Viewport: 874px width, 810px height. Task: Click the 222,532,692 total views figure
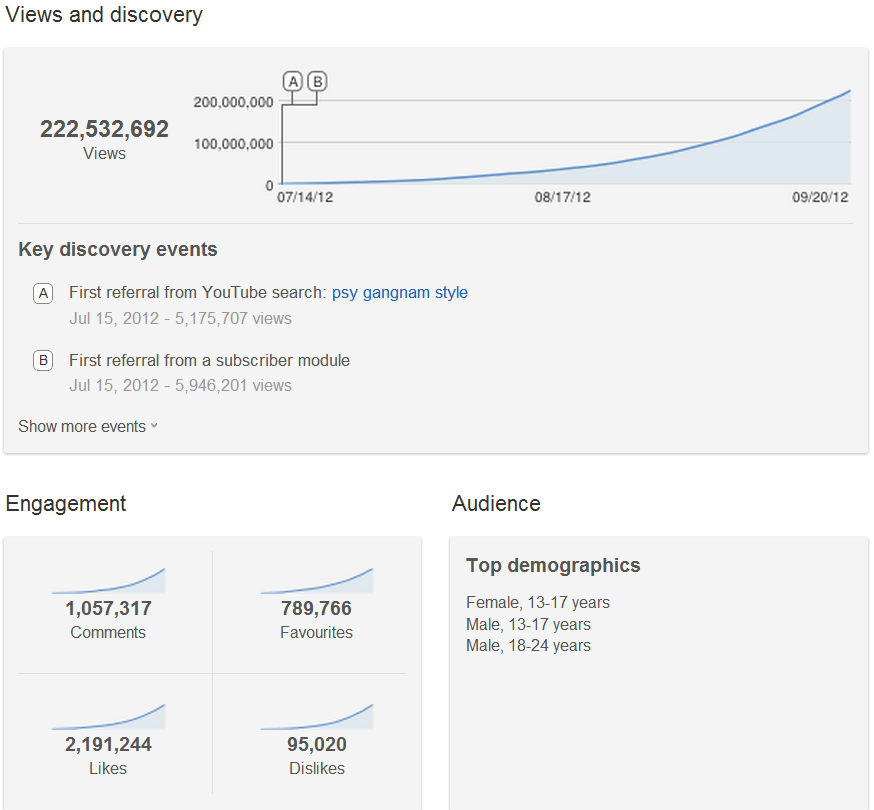104,129
